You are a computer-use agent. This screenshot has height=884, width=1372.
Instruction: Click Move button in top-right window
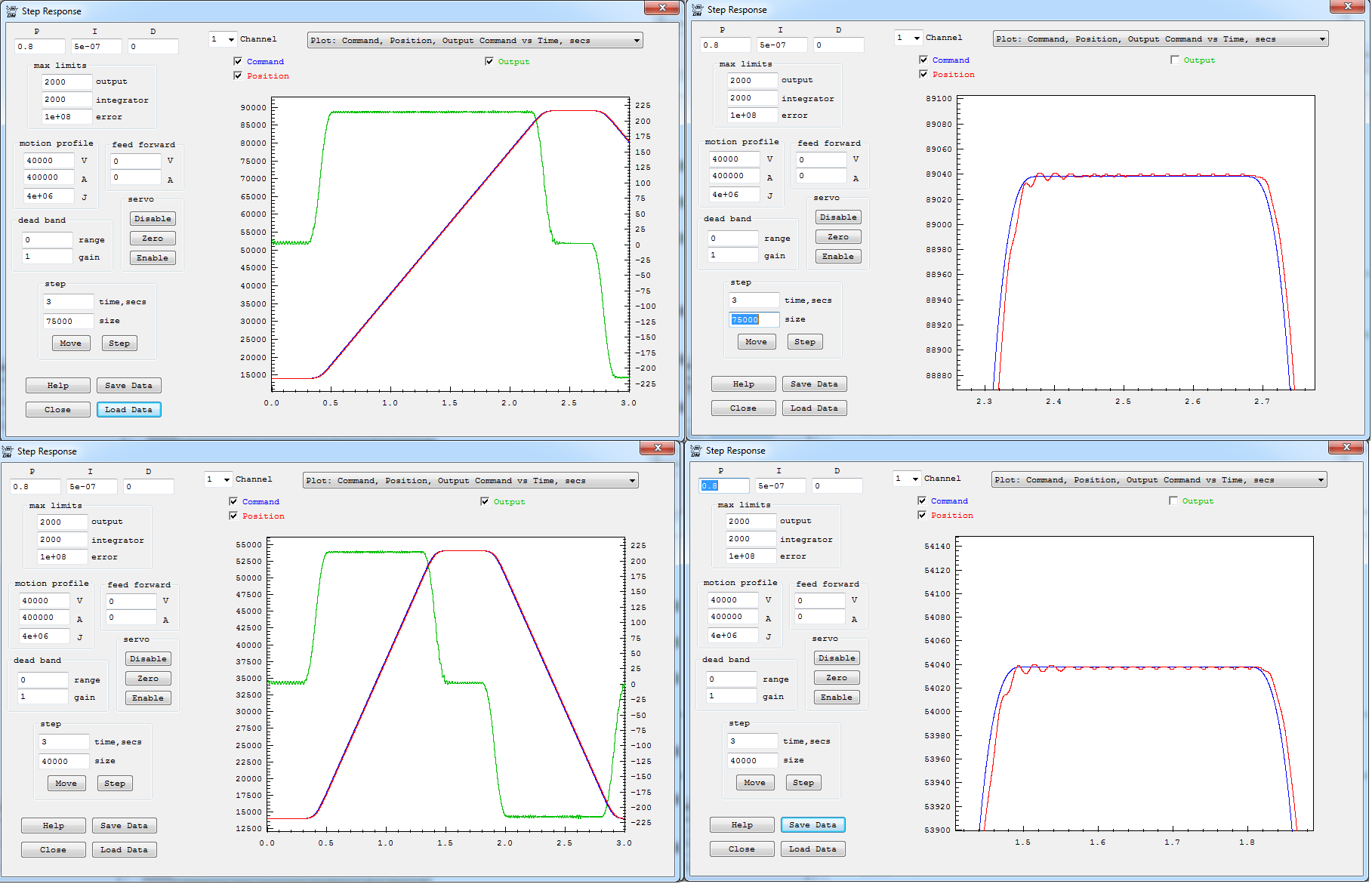(x=756, y=342)
